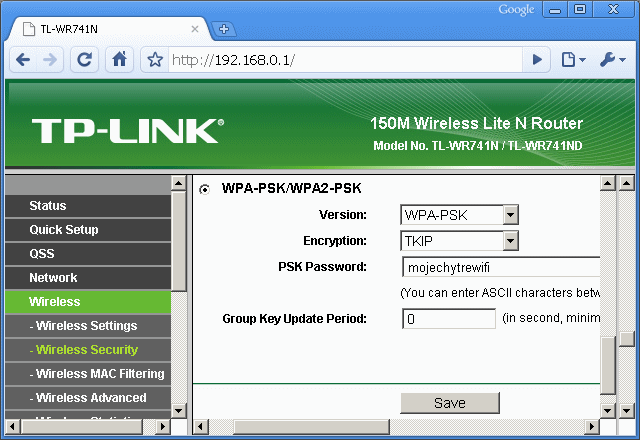The width and height of the screenshot is (640, 440).
Task: Click the browser Forward arrow
Action: (50, 60)
